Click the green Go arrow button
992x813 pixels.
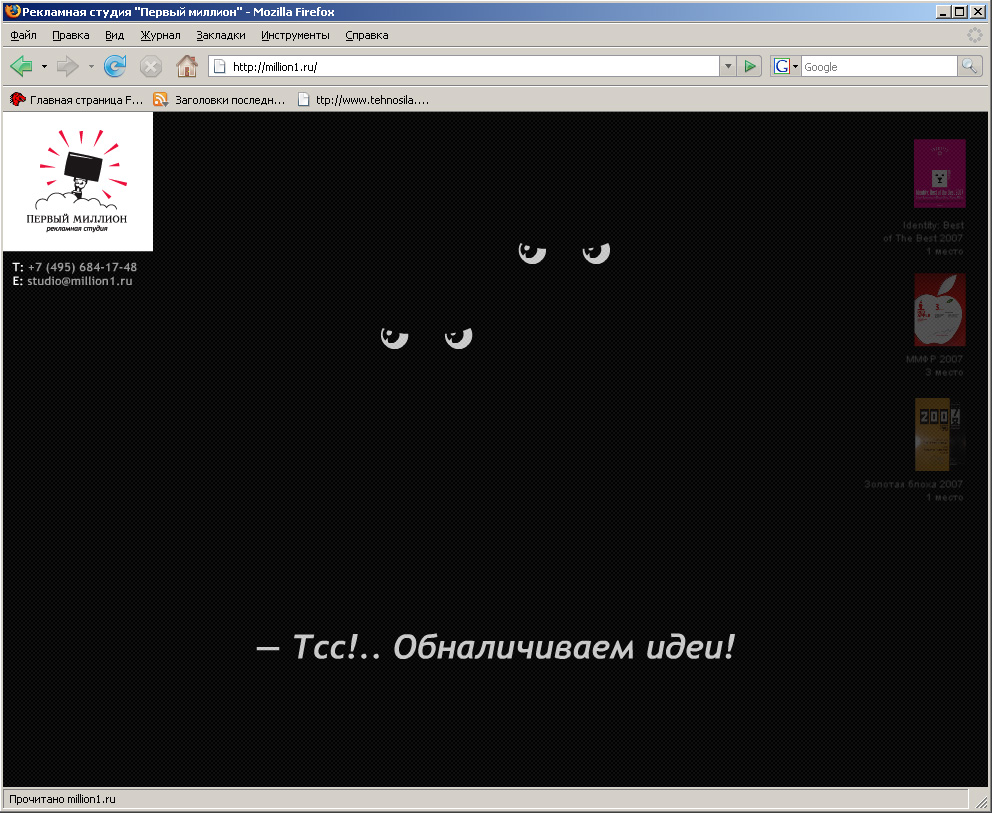click(750, 66)
